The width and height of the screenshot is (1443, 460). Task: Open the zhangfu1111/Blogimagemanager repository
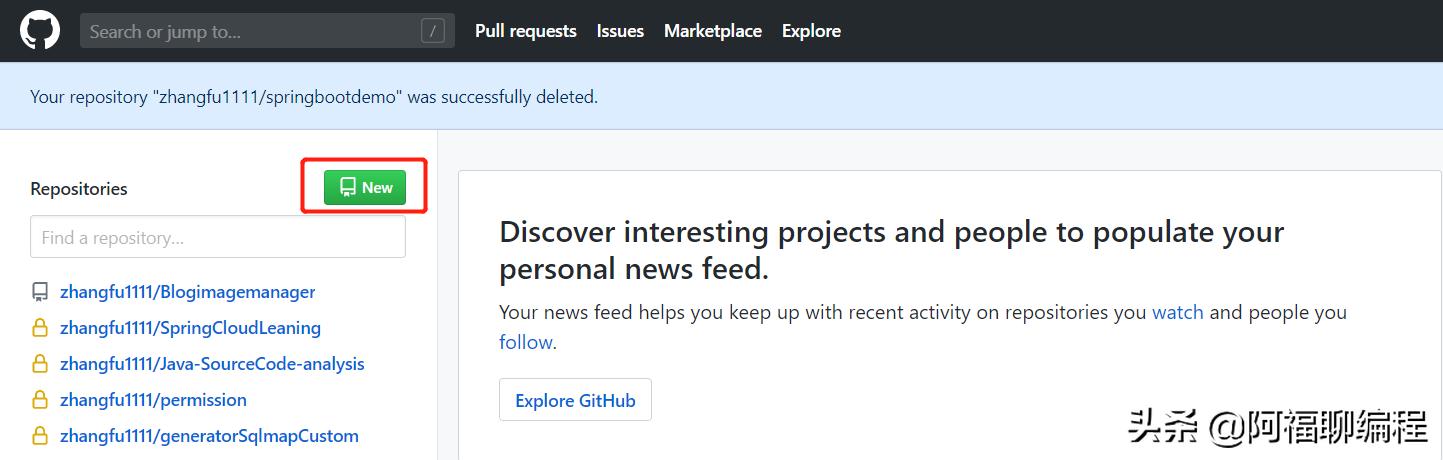187,292
